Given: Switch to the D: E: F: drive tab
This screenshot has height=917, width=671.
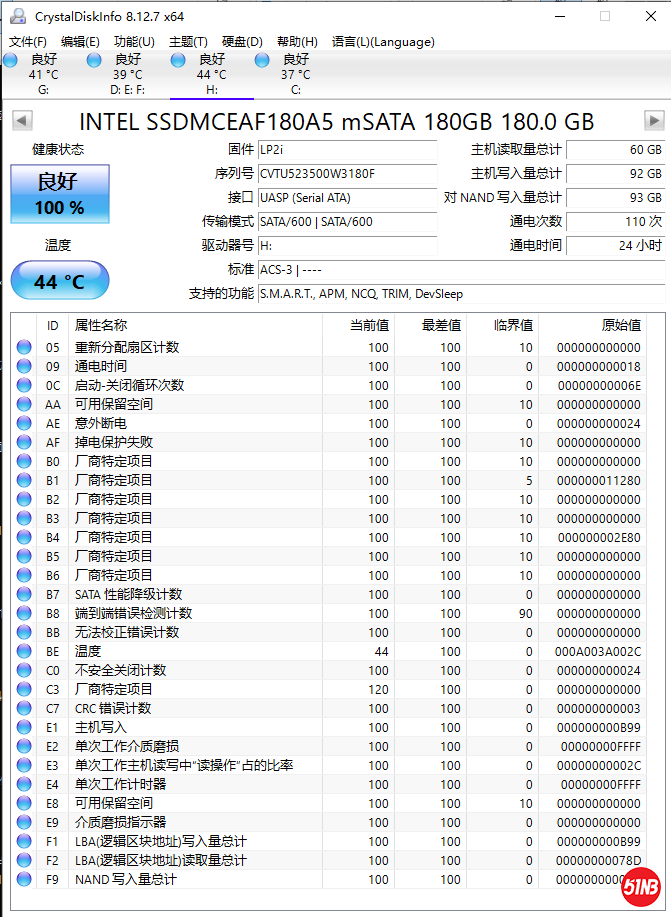Looking at the screenshot, I should (x=127, y=75).
